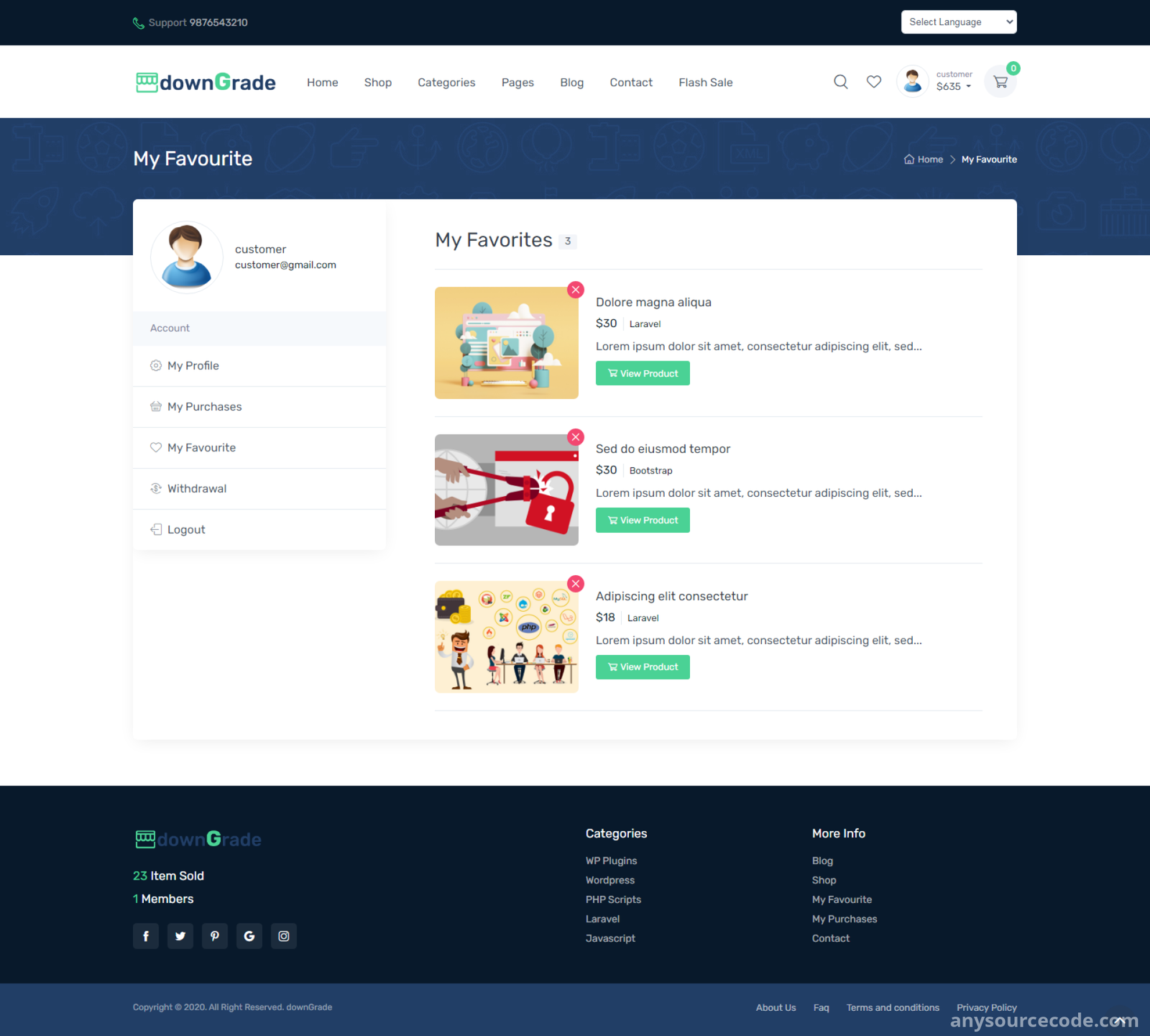Open Withdrawal in sidebar
The width and height of the screenshot is (1150, 1036).
pos(259,489)
